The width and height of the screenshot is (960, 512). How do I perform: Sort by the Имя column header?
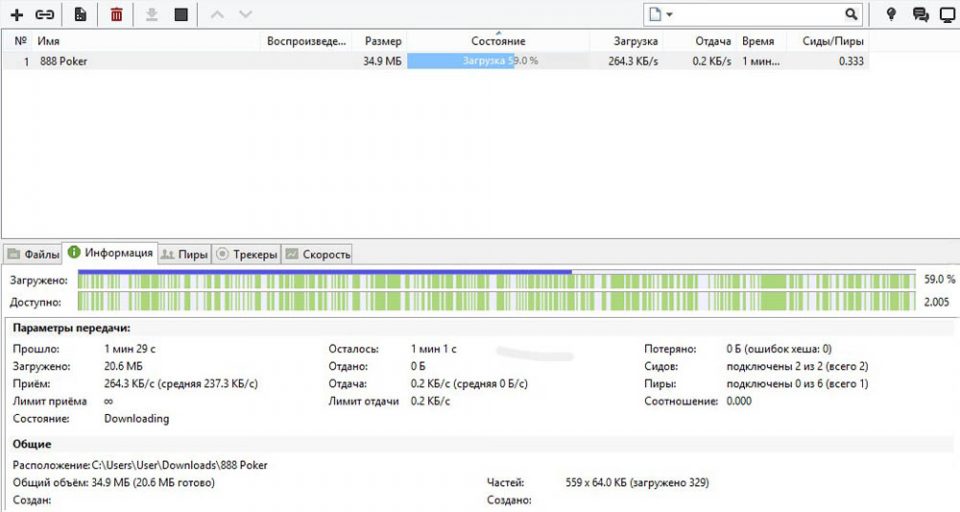coord(48,41)
